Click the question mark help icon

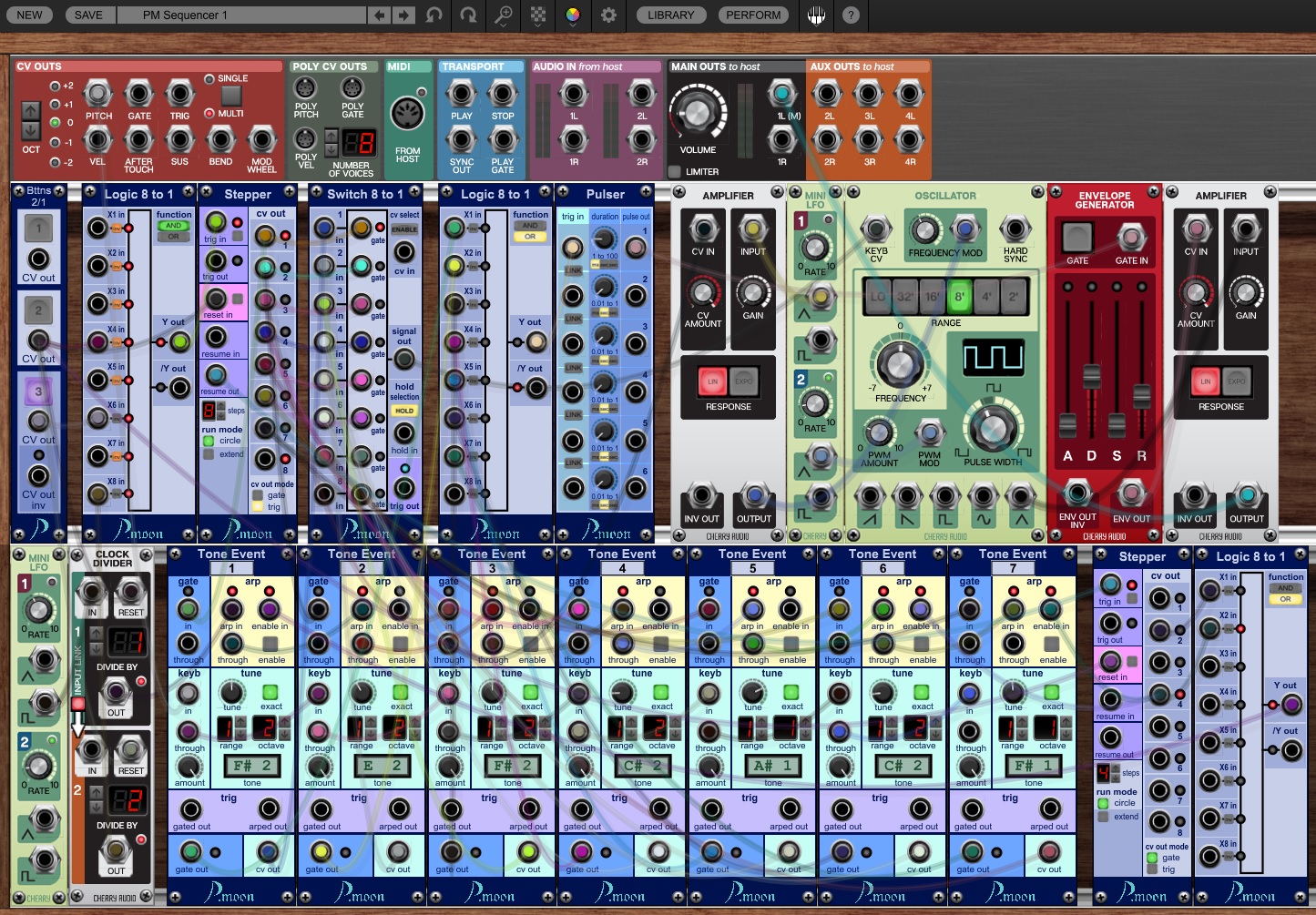tap(851, 15)
